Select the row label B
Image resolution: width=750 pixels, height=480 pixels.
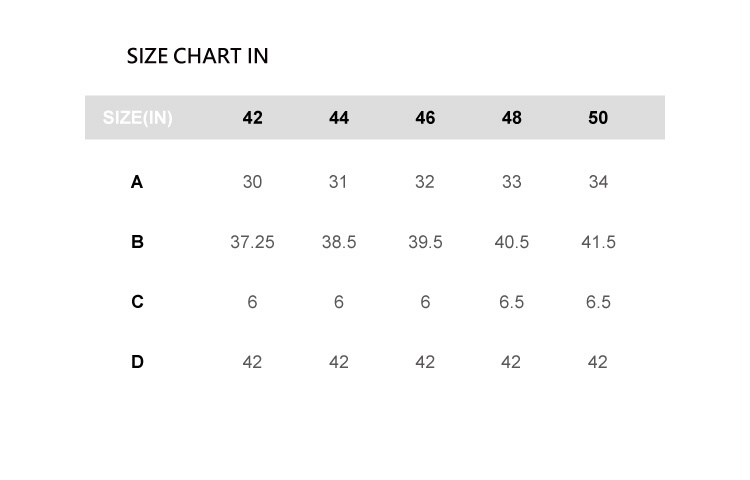point(137,242)
